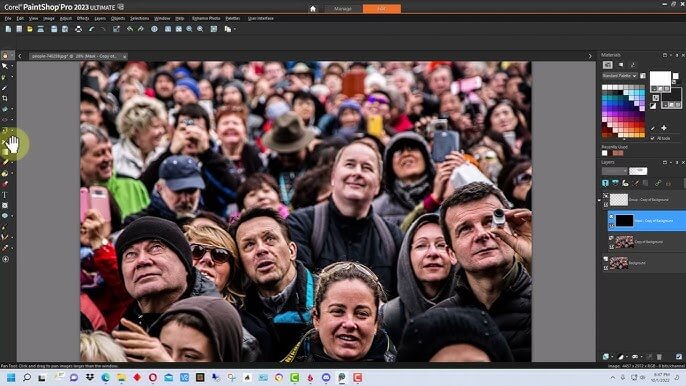
Task: Toggle the All tools checkbox
Action: (653, 138)
